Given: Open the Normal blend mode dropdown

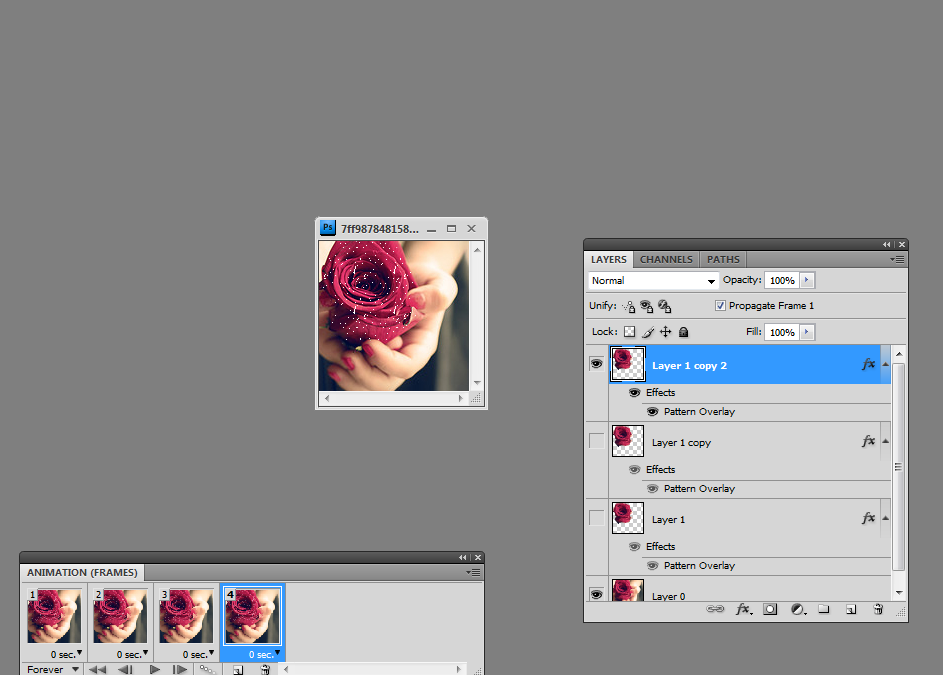Looking at the screenshot, I should [x=654, y=281].
